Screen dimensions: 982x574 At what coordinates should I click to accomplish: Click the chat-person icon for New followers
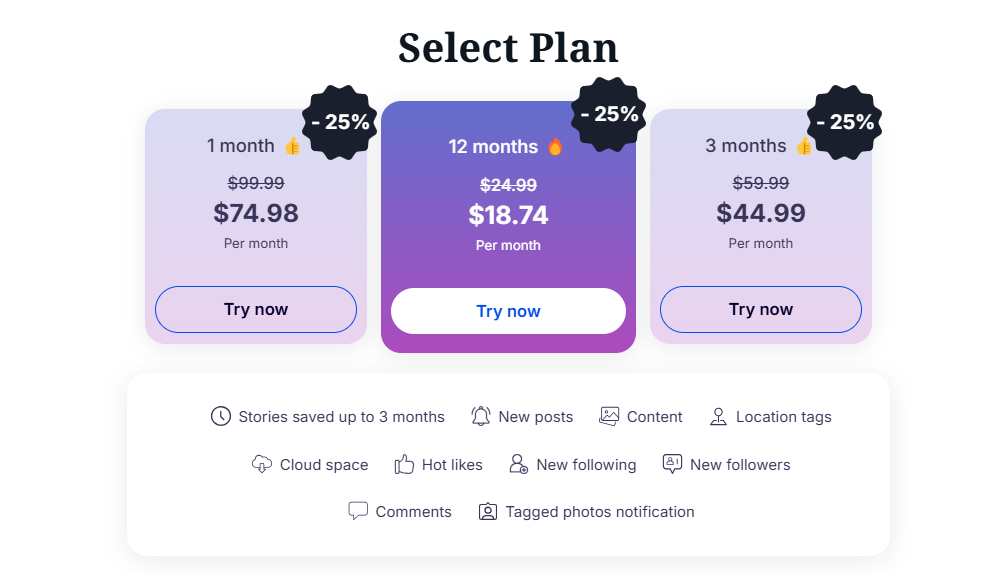(672, 464)
